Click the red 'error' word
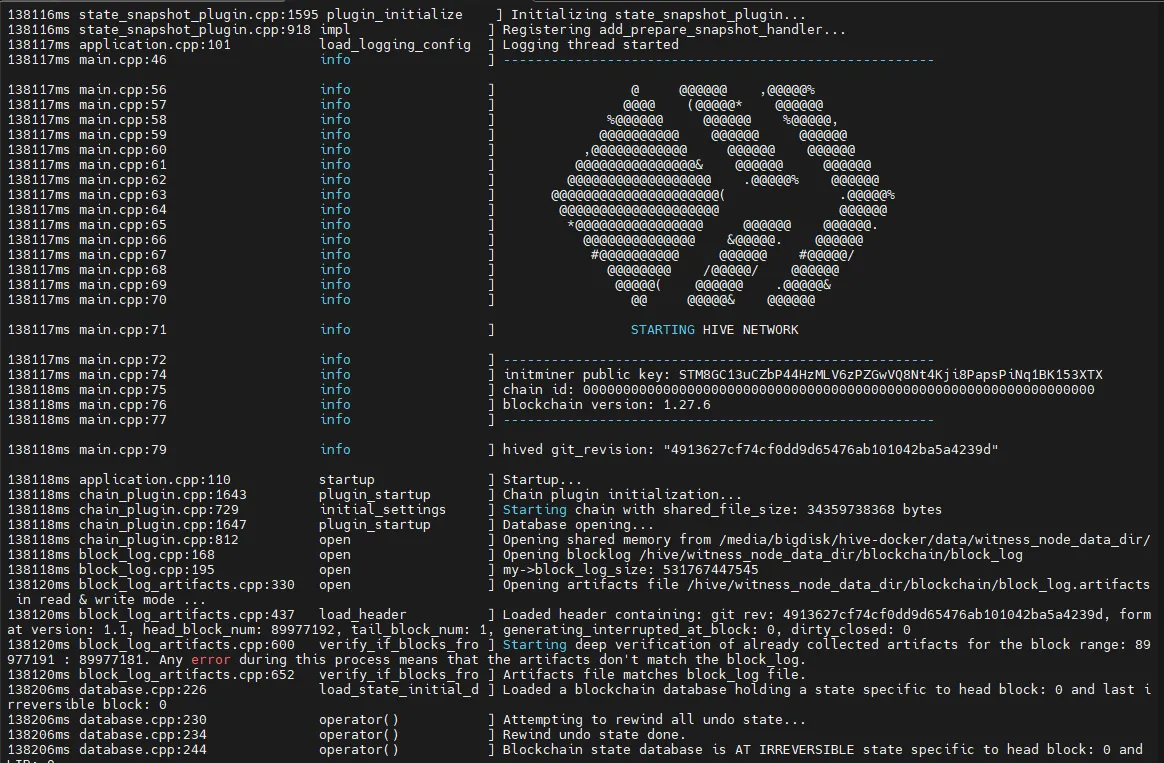 210,659
